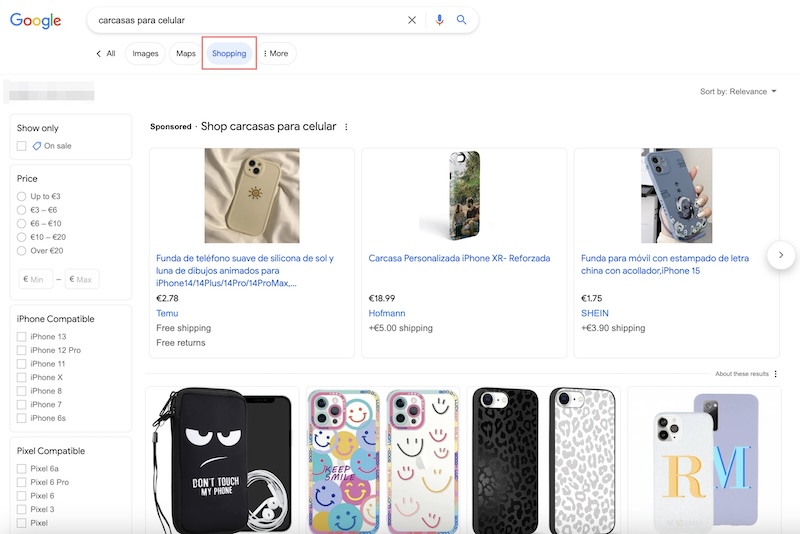Open the Temu seller link

pos(167,313)
